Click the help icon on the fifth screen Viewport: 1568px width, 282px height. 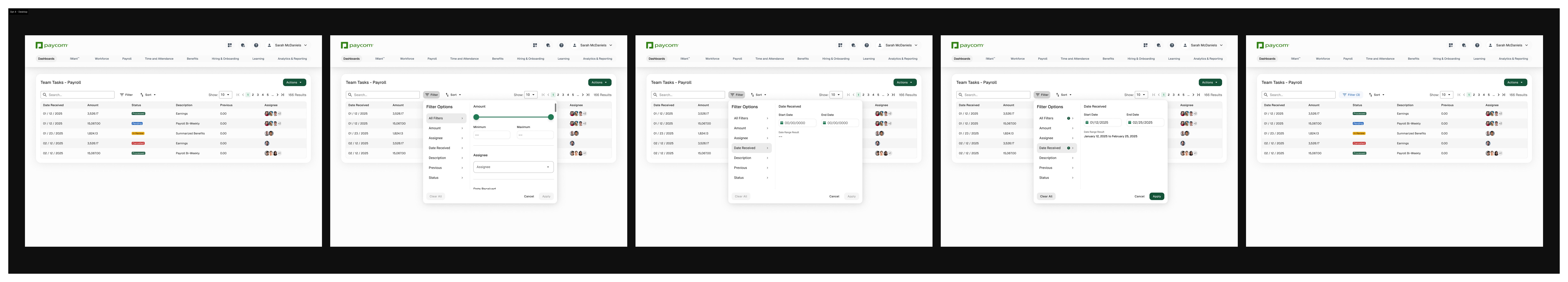click(x=1477, y=45)
